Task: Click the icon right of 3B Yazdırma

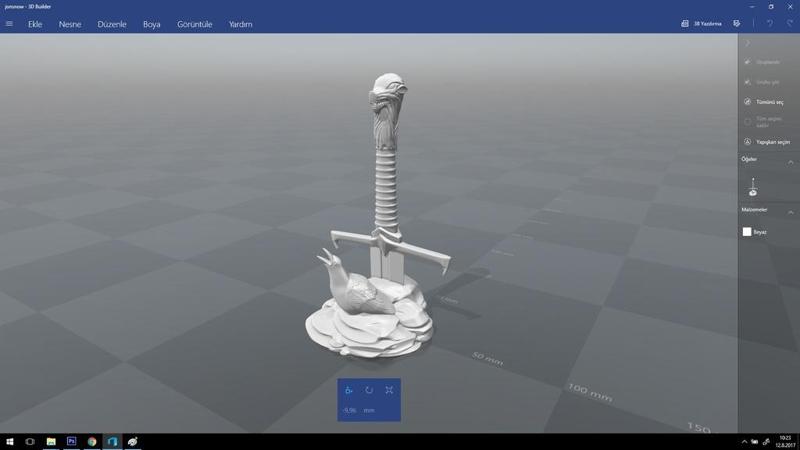Action: point(737,23)
